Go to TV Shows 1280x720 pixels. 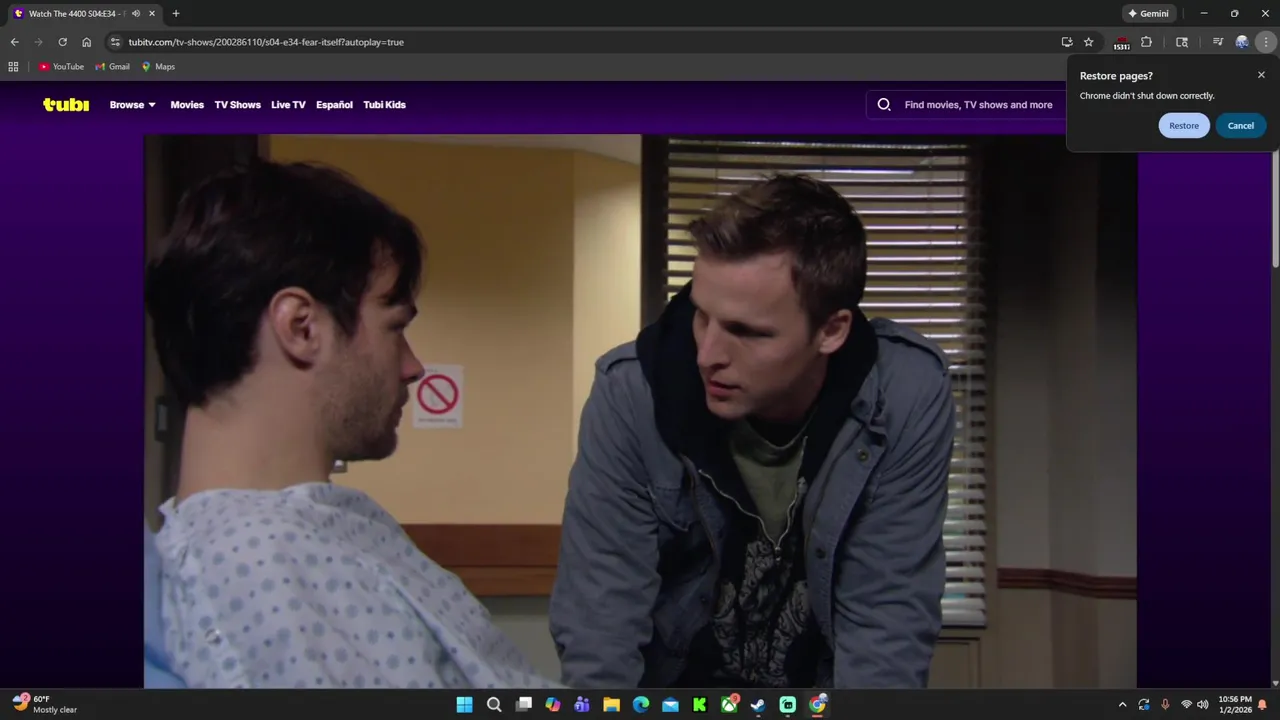tap(237, 104)
